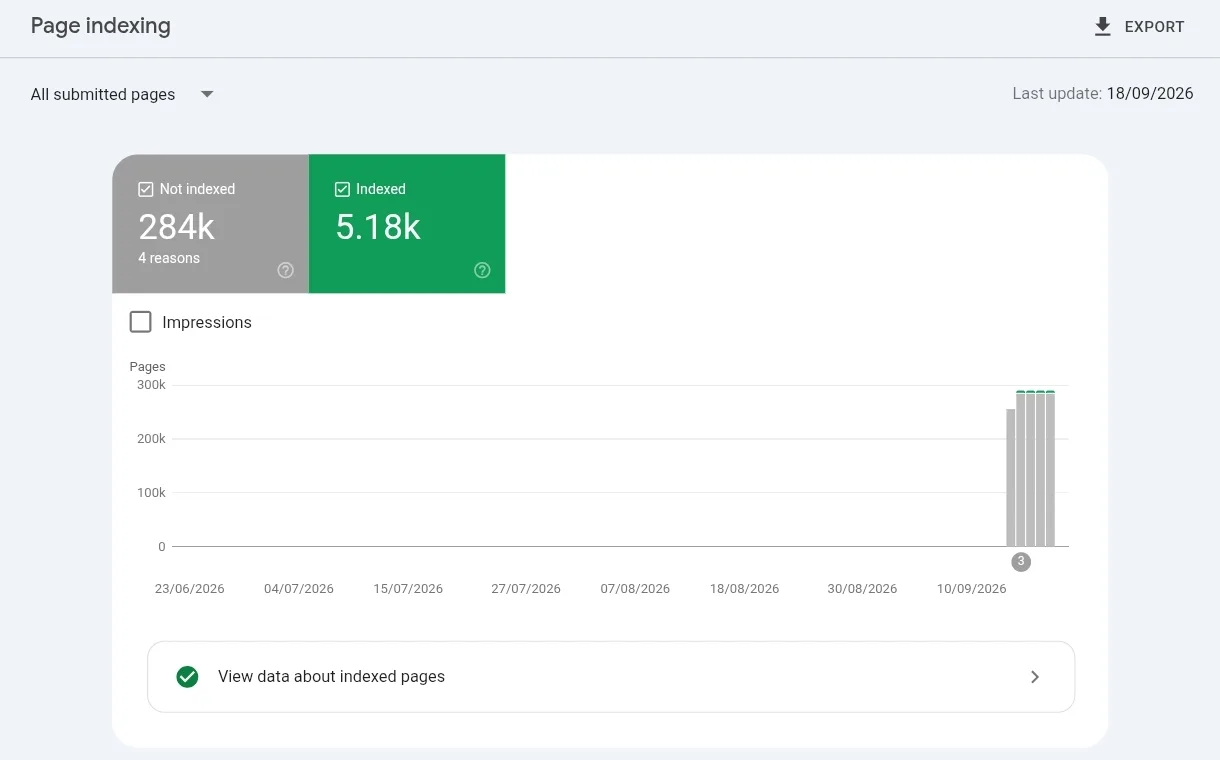
Task: Click the 30/08/2026 date label
Action: (862, 589)
